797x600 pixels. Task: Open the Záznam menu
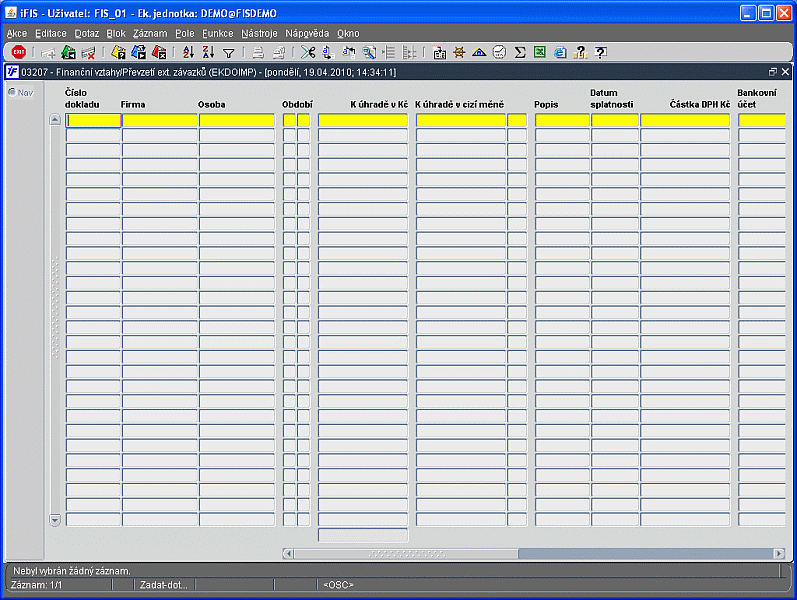pos(150,34)
